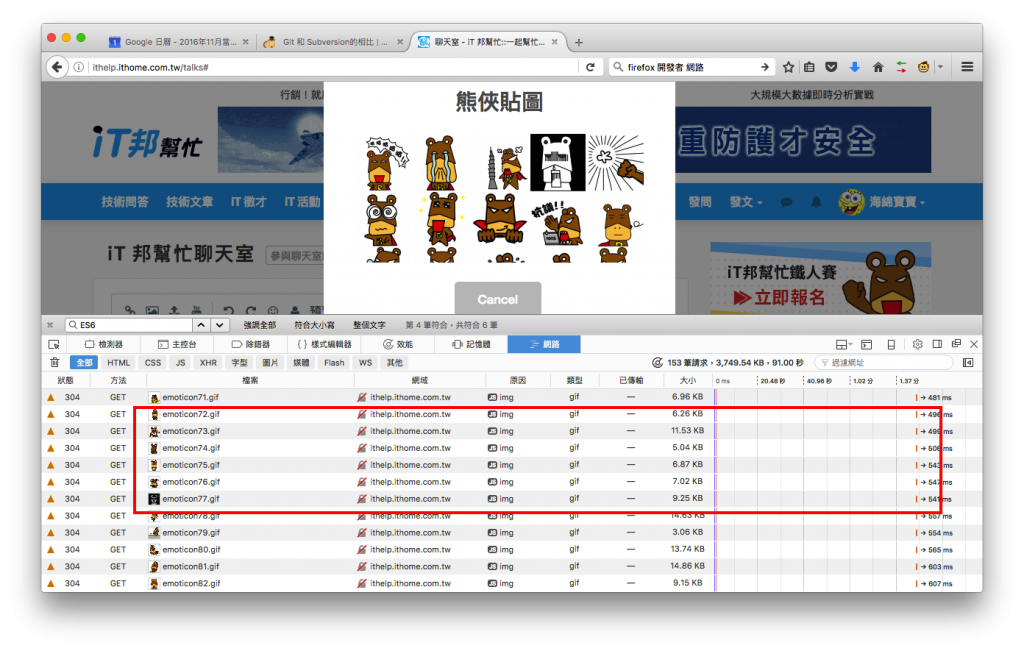Select emoticon79.gif request row
The image size is (1024, 651).
[512, 533]
